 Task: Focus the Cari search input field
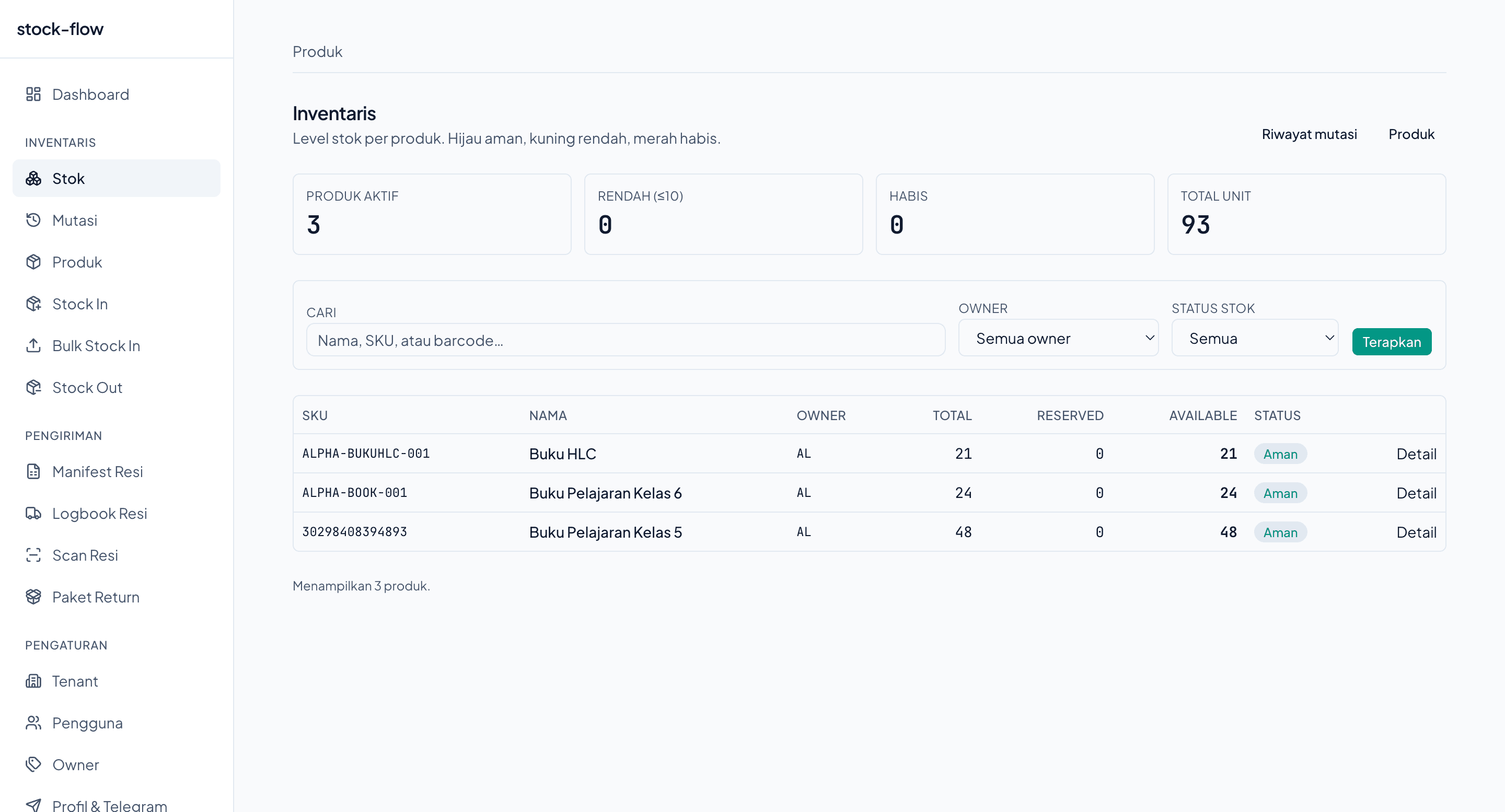[x=626, y=340]
